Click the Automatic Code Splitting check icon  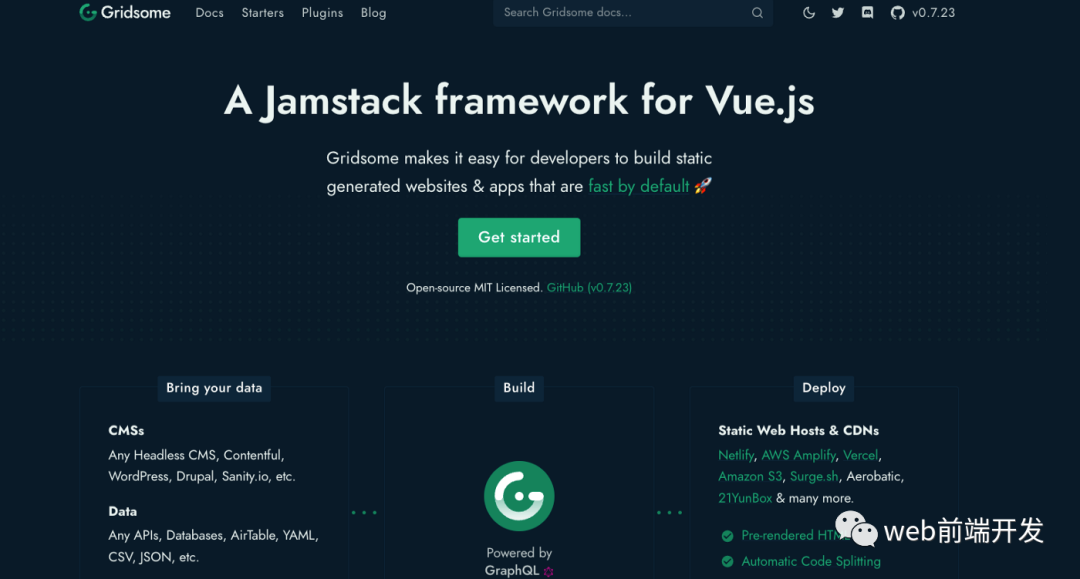pyautogui.click(x=727, y=562)
